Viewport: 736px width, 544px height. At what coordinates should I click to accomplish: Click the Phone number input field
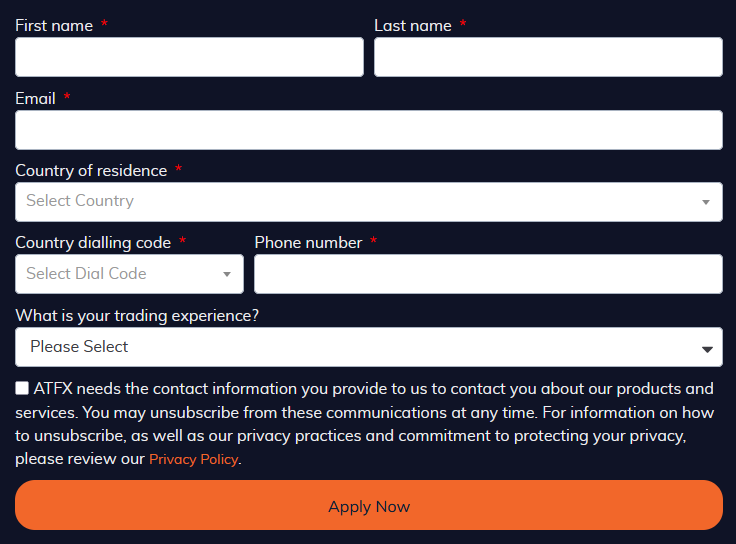coord(488,274)
